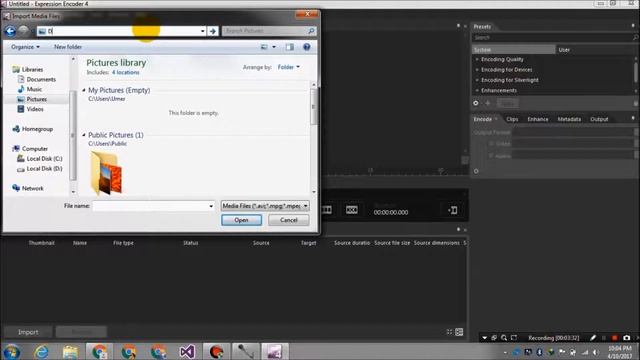Viewport: 640px width, 360px height.
Task: Click the change view icon in dialog toolbar
Action: (x=264, y=47)
